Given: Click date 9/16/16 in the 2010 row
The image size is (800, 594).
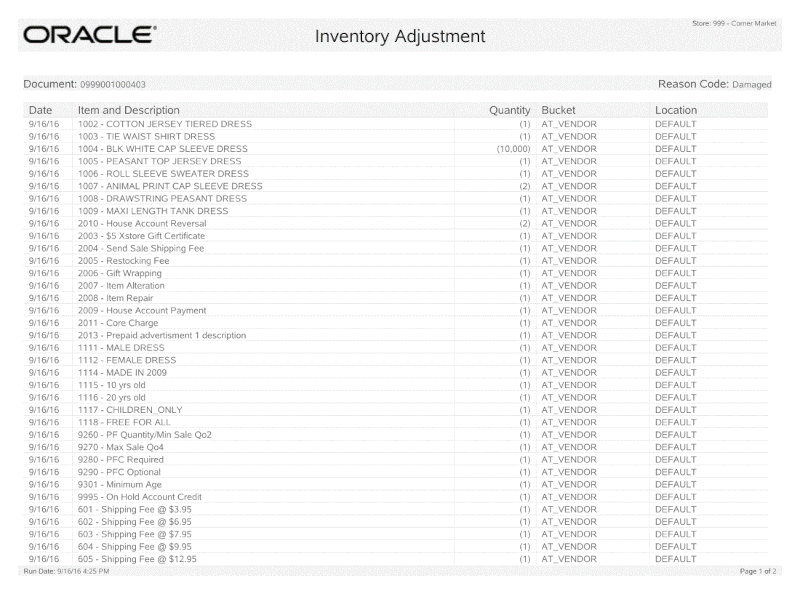Looking at the screenshot, I should point(44,224).
